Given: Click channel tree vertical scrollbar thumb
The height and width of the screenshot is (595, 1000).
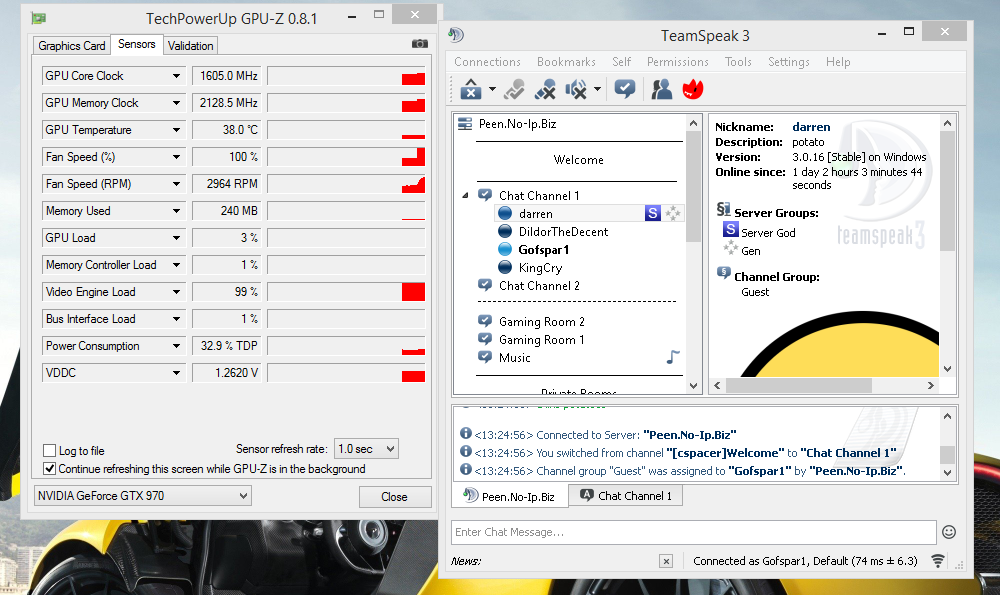Looking at the screenshot, I should (x=693, y=186).
